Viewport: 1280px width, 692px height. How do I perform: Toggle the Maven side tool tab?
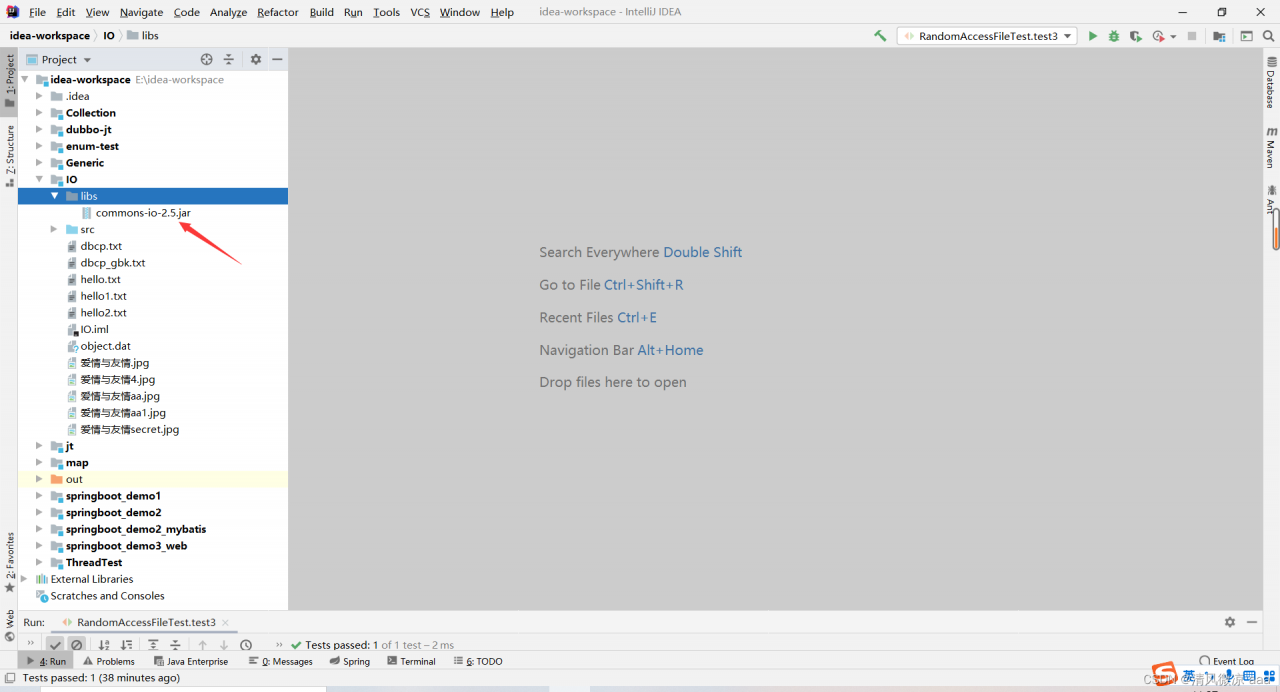(x=1271, y=146)
